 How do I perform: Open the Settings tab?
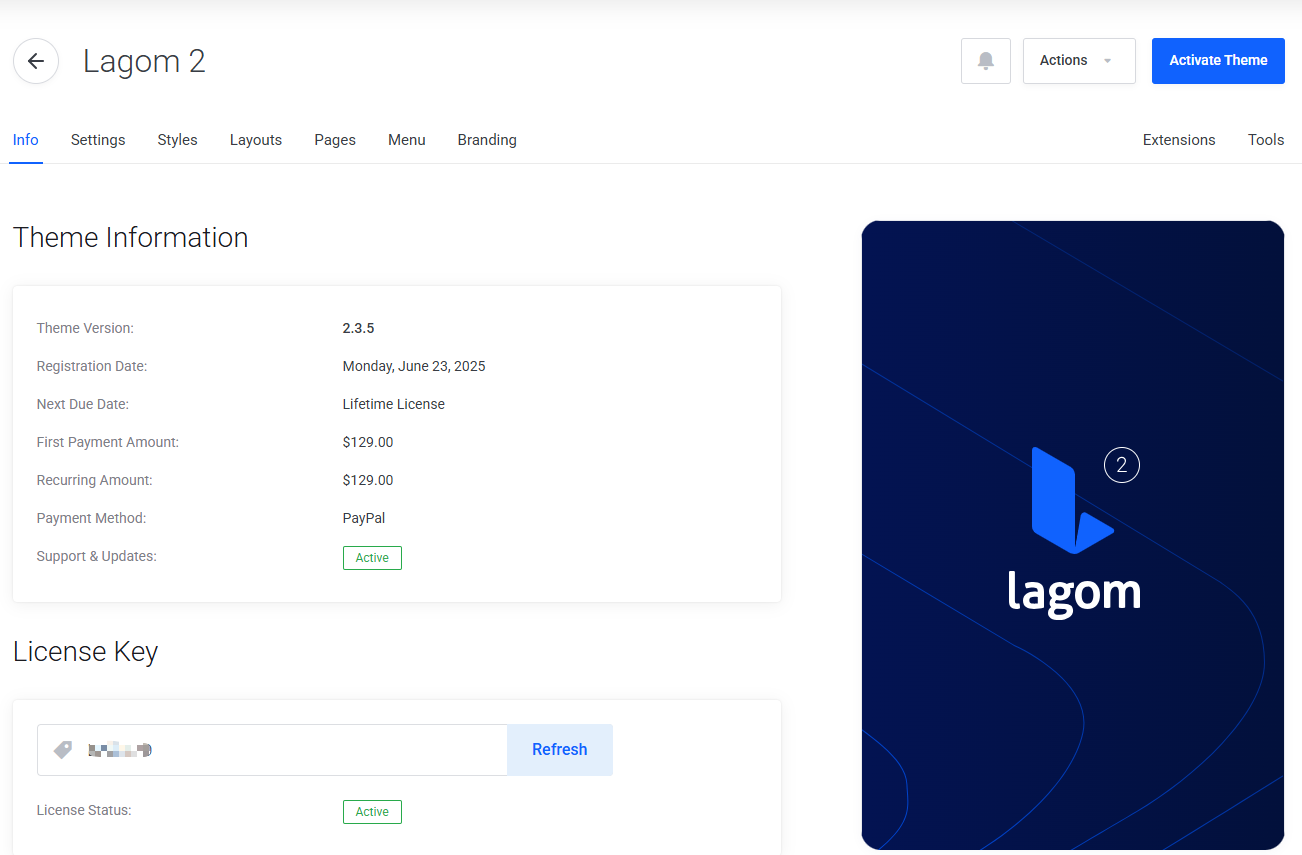tap(98, 140)
